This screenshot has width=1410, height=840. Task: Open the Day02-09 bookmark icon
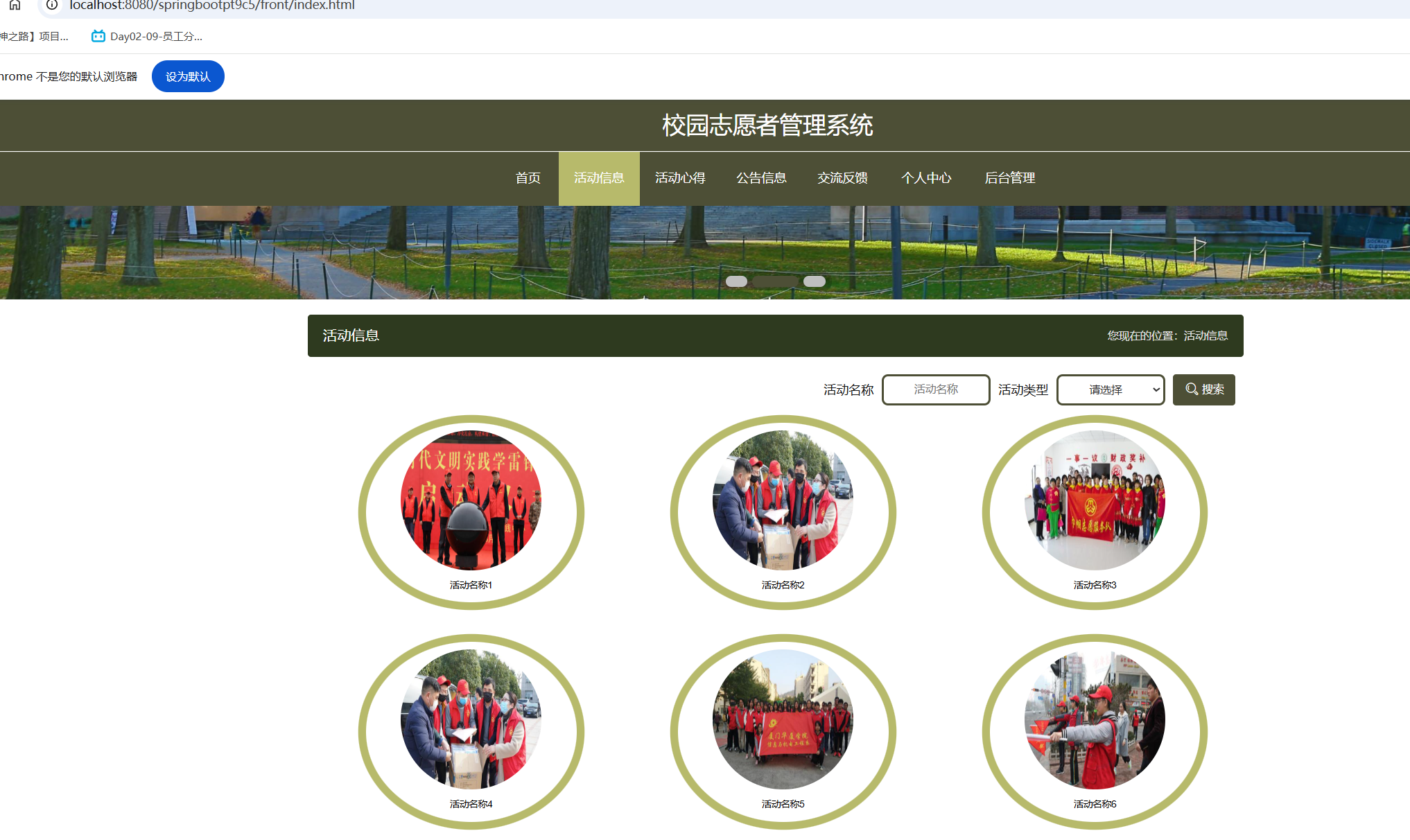(98, 36)
